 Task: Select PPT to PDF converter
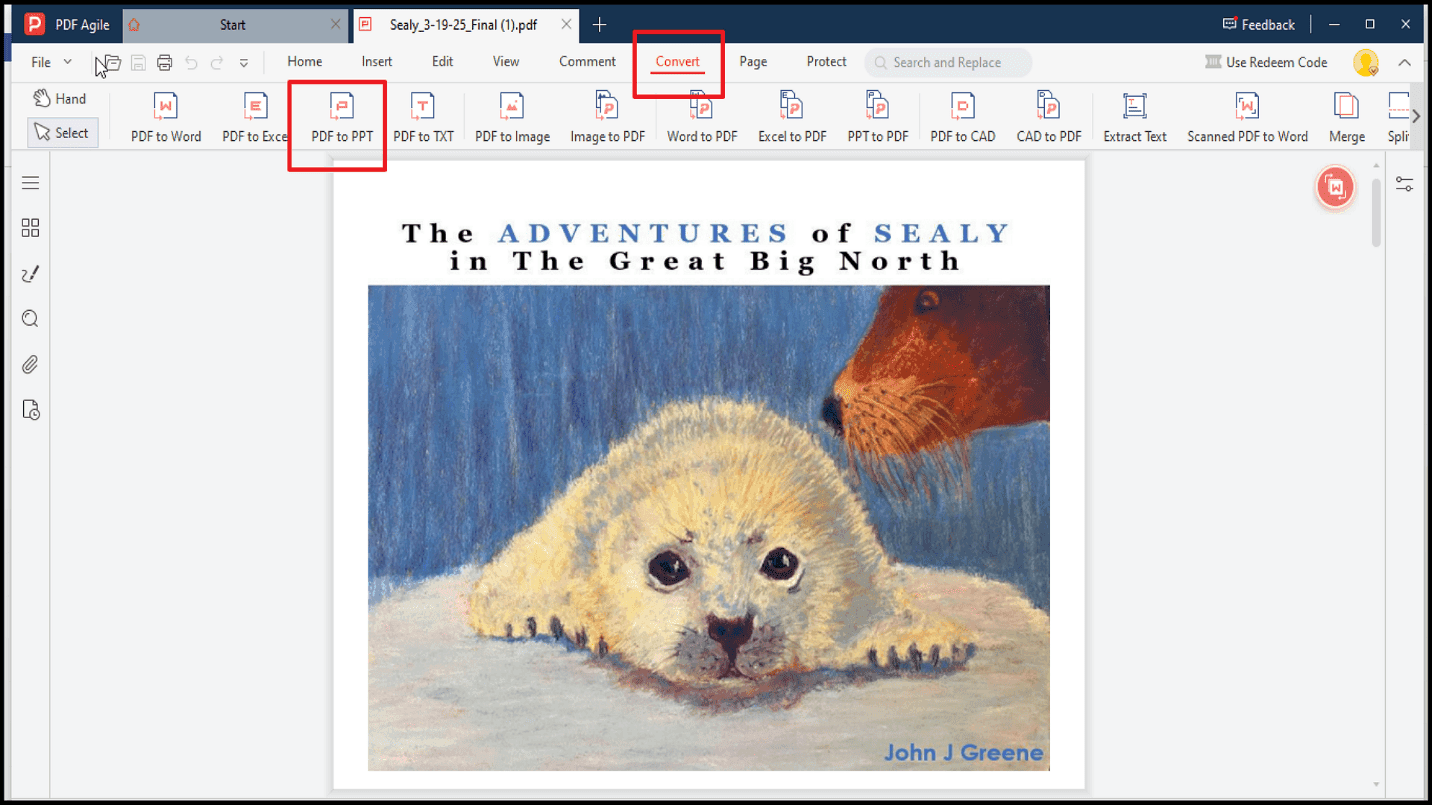coord(878,117)
